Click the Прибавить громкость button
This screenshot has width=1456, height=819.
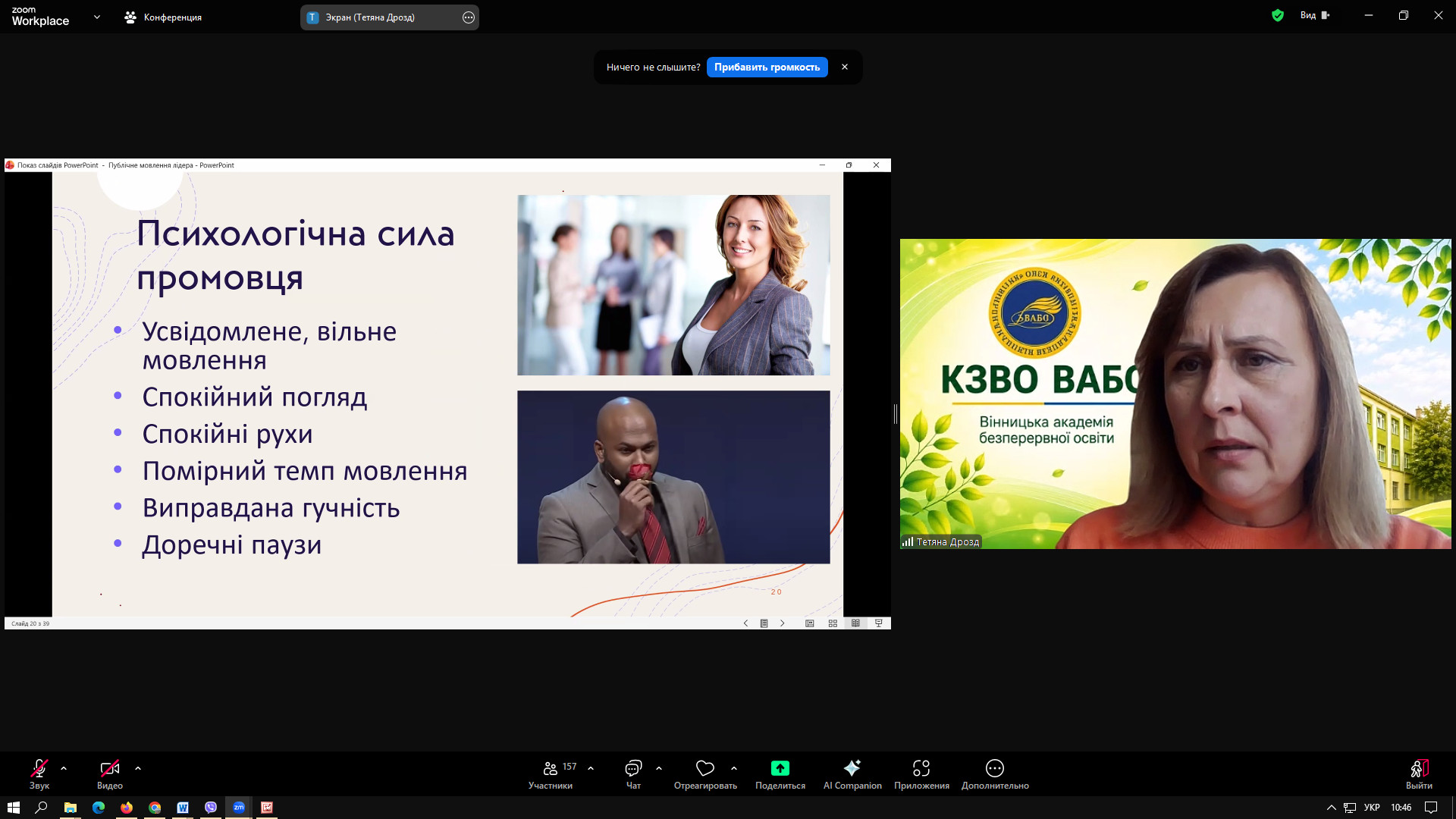[x=767, y=67]
